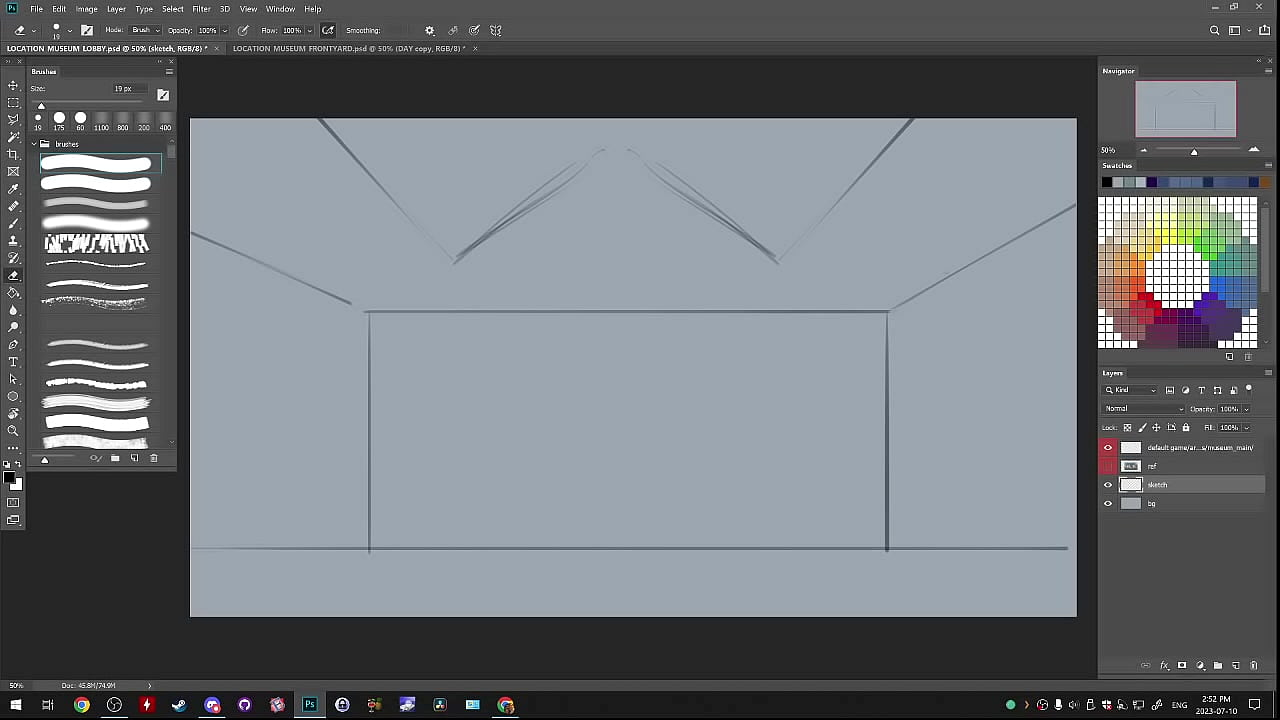Open tool preset picker arrow

pyautogui.click(x=34, y=31)
